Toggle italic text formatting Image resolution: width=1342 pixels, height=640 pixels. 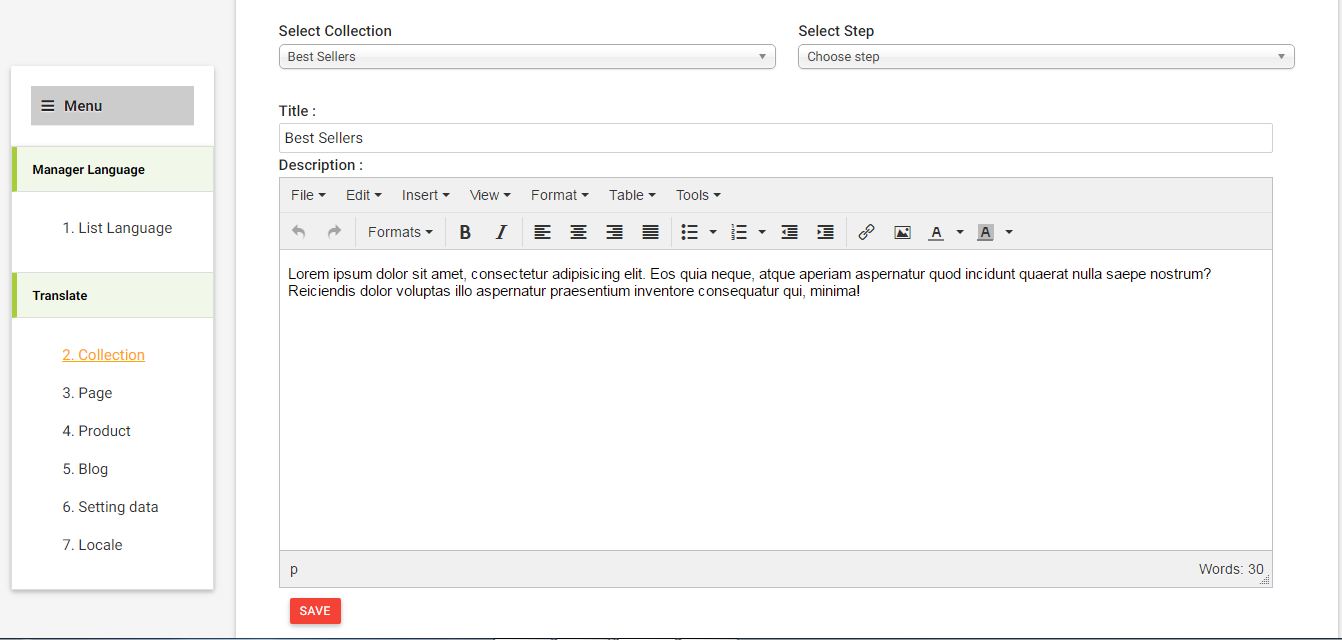click(501, 232)
